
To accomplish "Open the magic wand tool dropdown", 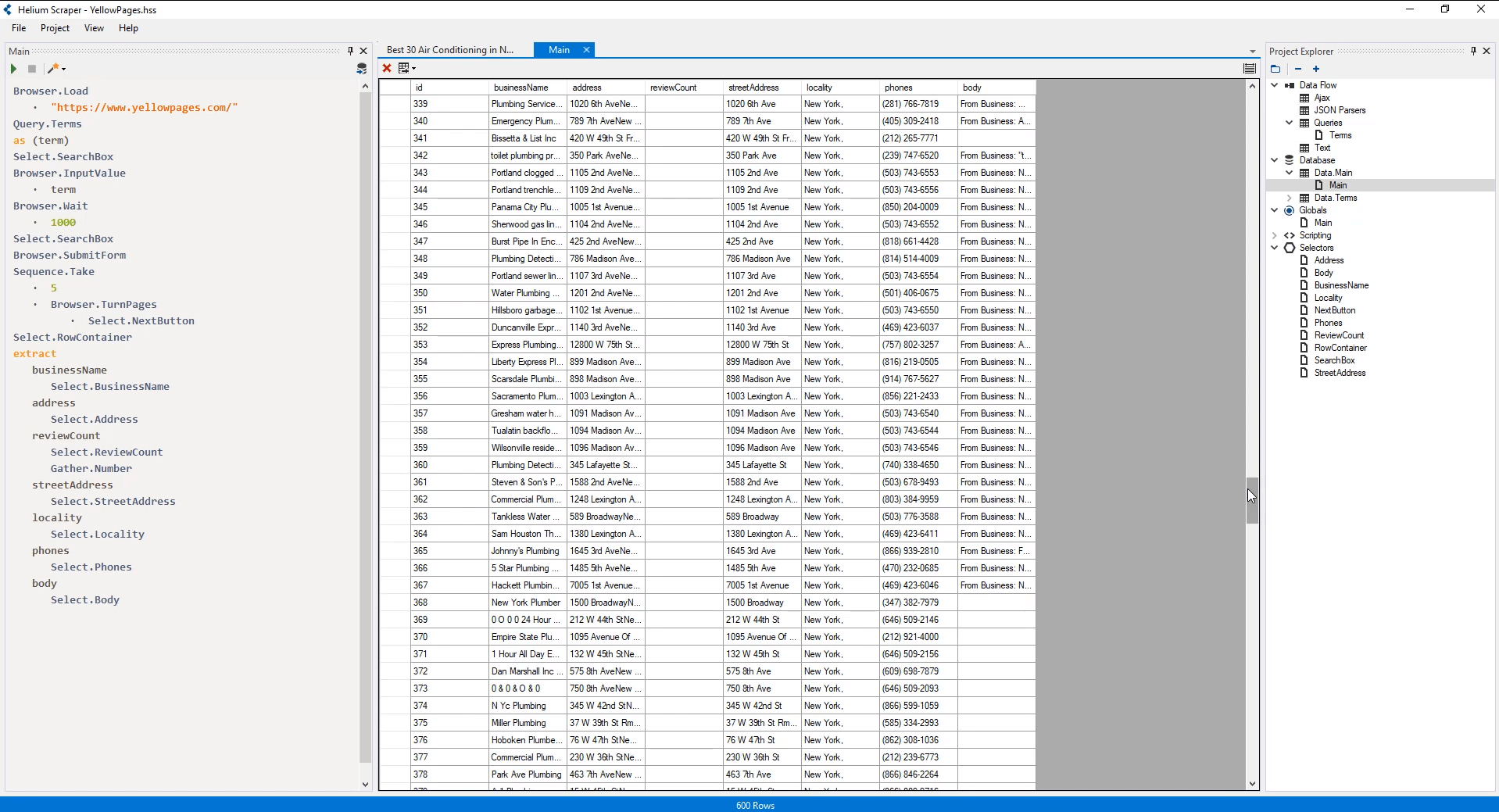I will click(x=56, y=69).
